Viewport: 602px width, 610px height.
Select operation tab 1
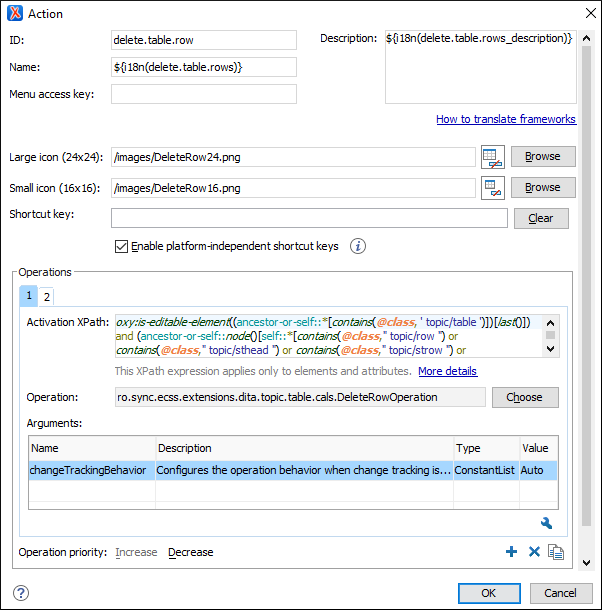pos(29,296)
